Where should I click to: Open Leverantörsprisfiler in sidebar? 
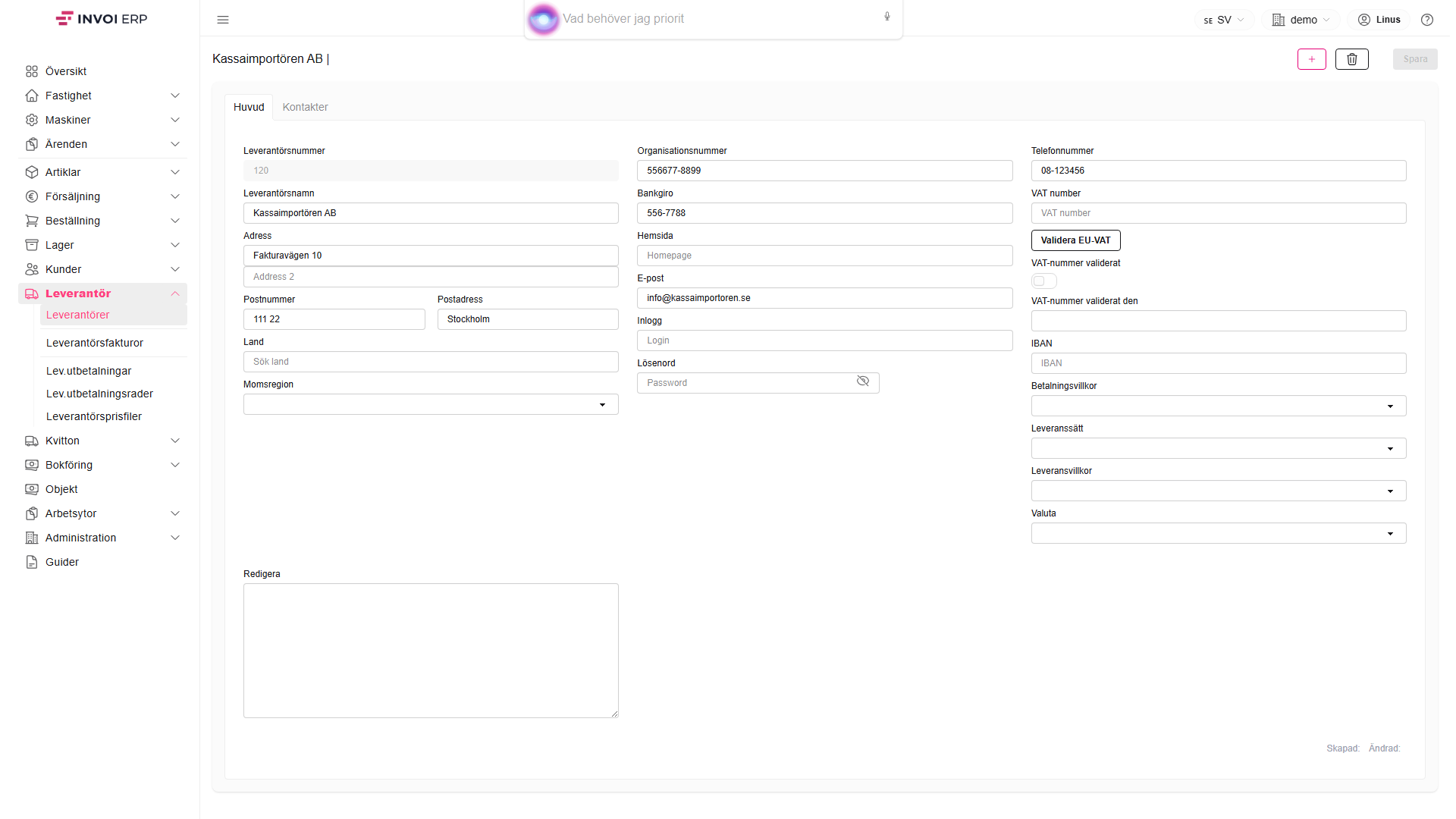click(x=94, y=416)
